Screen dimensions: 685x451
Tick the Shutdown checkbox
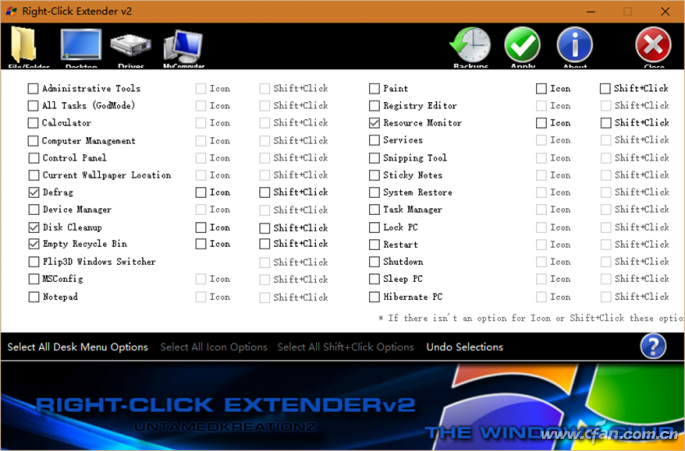(374, 262)
